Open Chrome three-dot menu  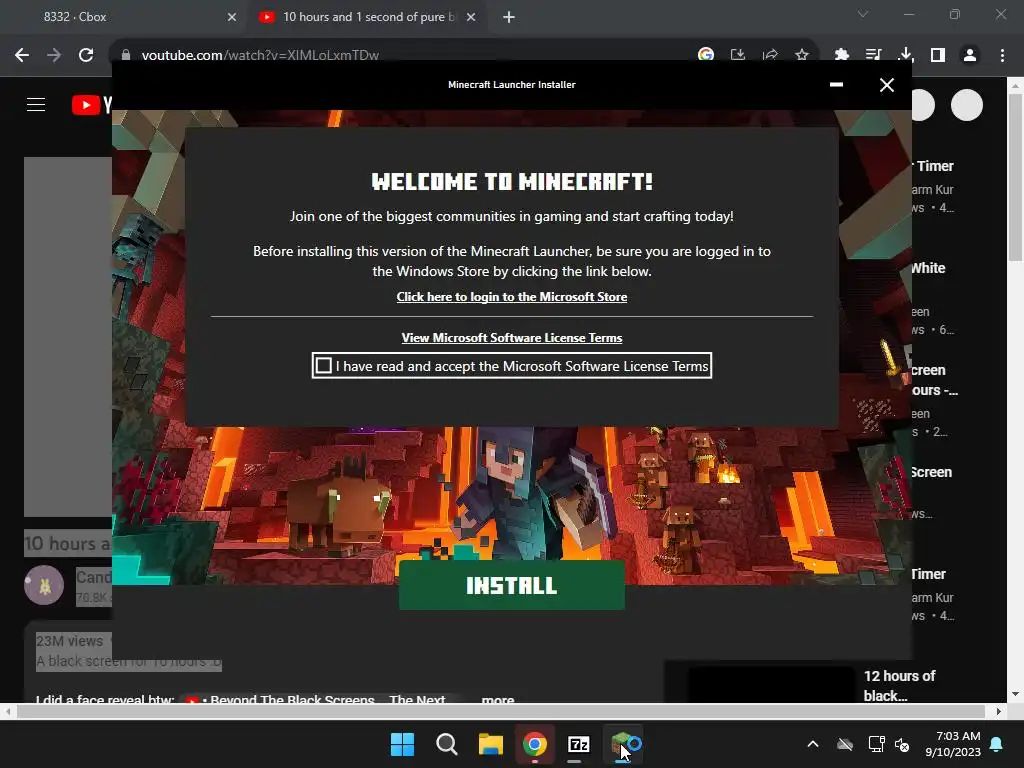(x=1002, y=55)
